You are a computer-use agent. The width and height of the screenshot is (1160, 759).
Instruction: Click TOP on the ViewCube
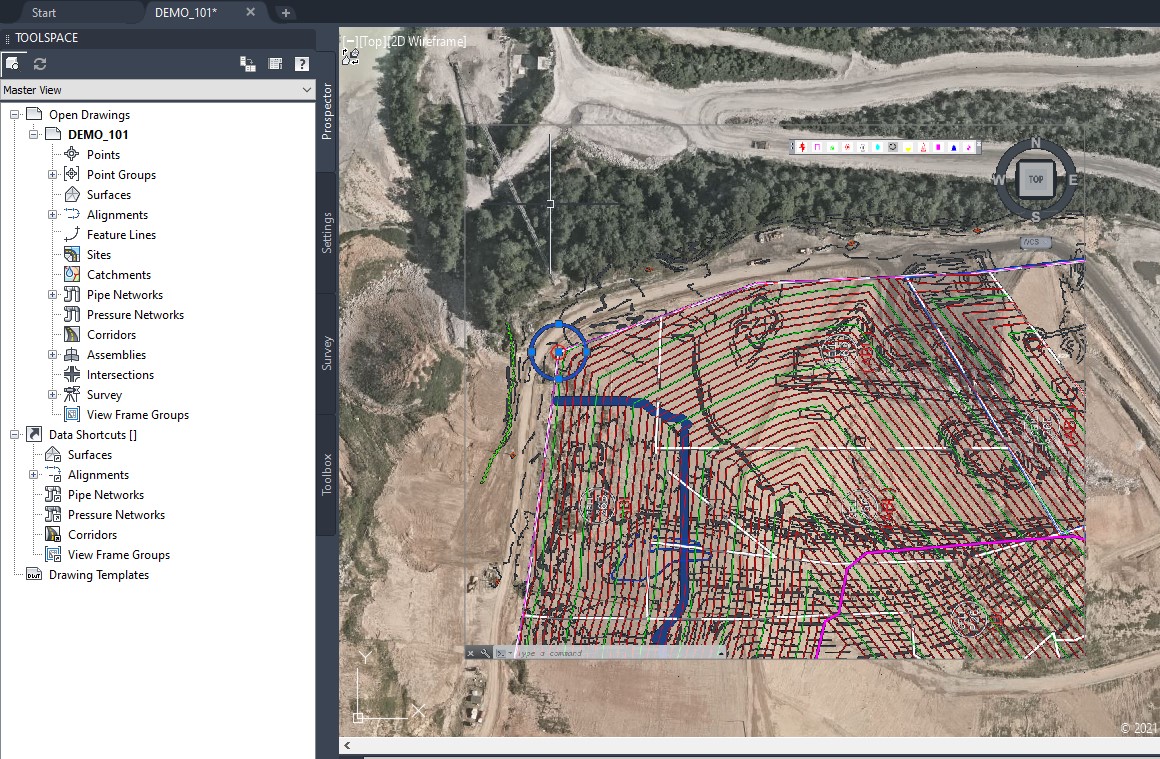1035,180
